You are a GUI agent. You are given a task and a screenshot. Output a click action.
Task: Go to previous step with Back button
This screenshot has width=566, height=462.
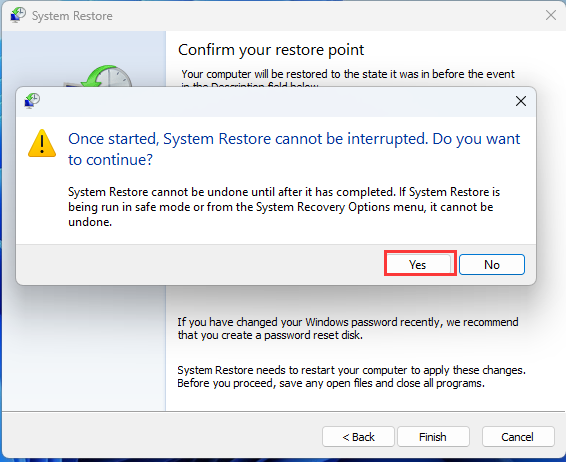click(358, 437)
